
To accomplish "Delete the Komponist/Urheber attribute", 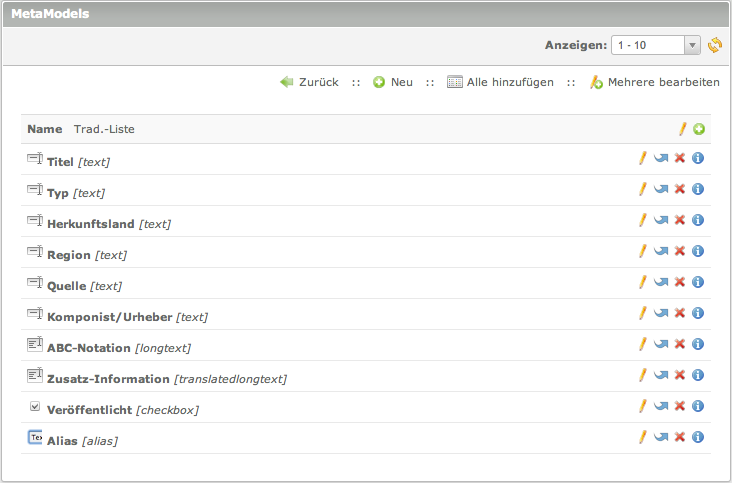I will tap(680, 313).
